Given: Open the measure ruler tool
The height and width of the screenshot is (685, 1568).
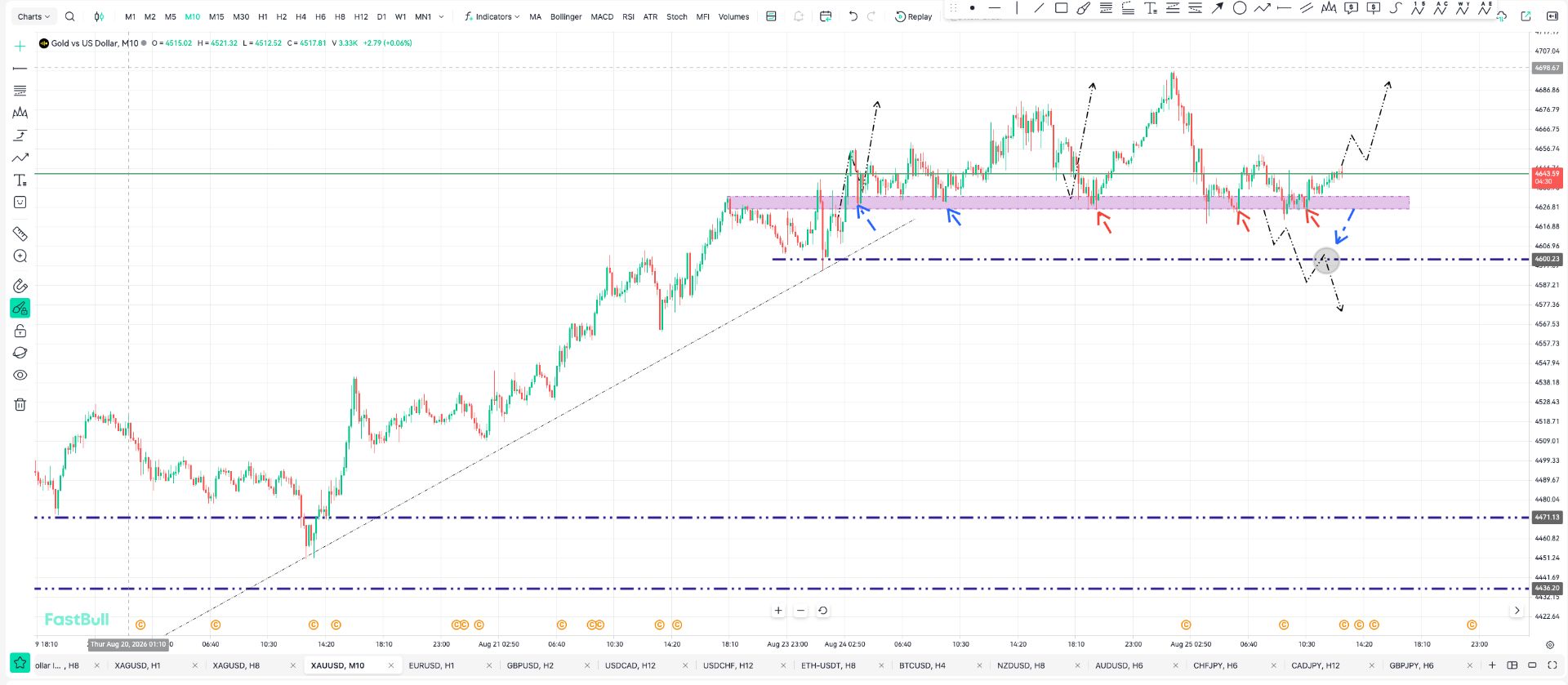Looking at the screenshot, I should 20,234.
